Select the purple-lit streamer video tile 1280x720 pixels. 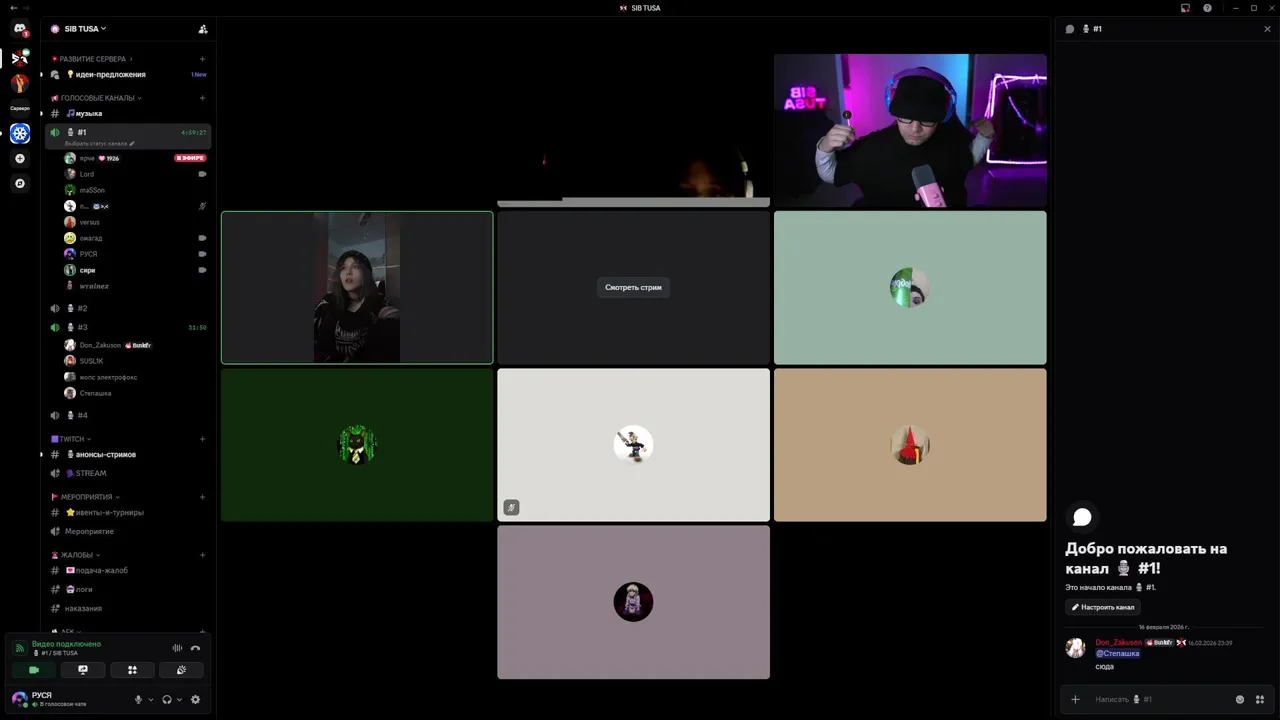click(x=910, y=130)
